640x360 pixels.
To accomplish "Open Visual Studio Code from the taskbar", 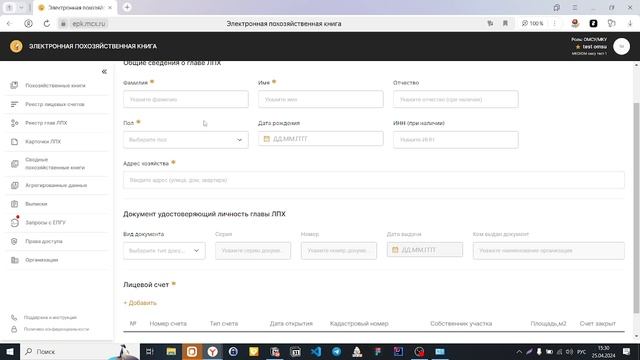I will tap(316, 351).
